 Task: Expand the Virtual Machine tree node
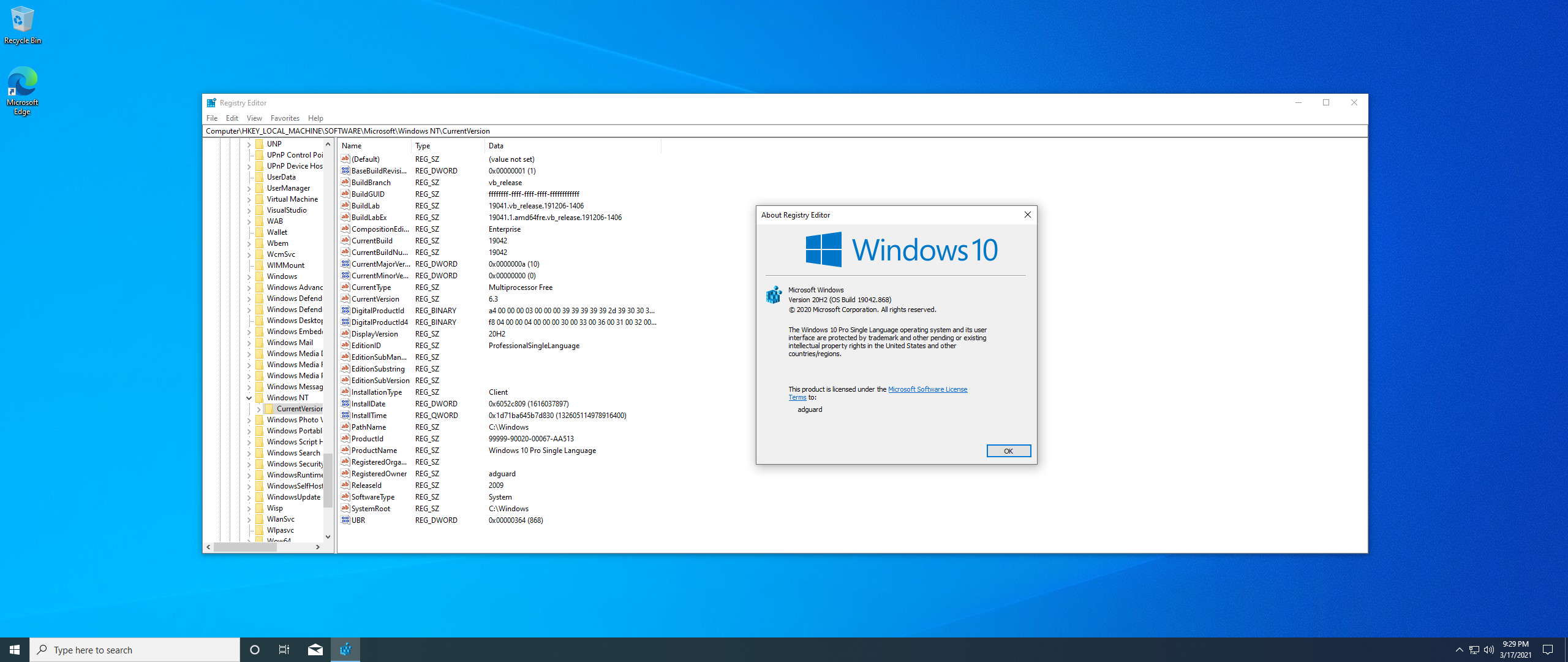(249, 199)
